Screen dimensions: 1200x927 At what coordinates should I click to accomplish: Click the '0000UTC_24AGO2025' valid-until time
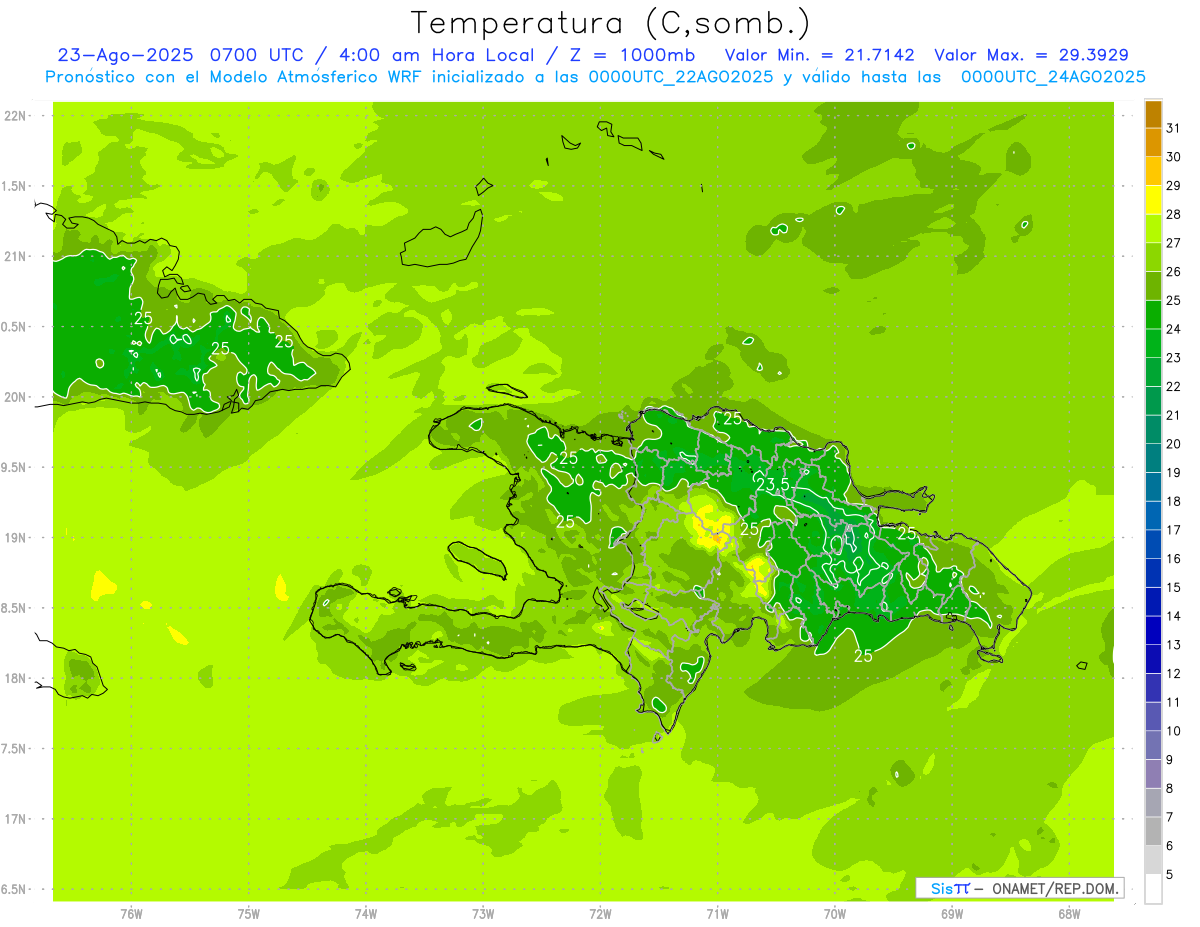(x=1053, y=77)
